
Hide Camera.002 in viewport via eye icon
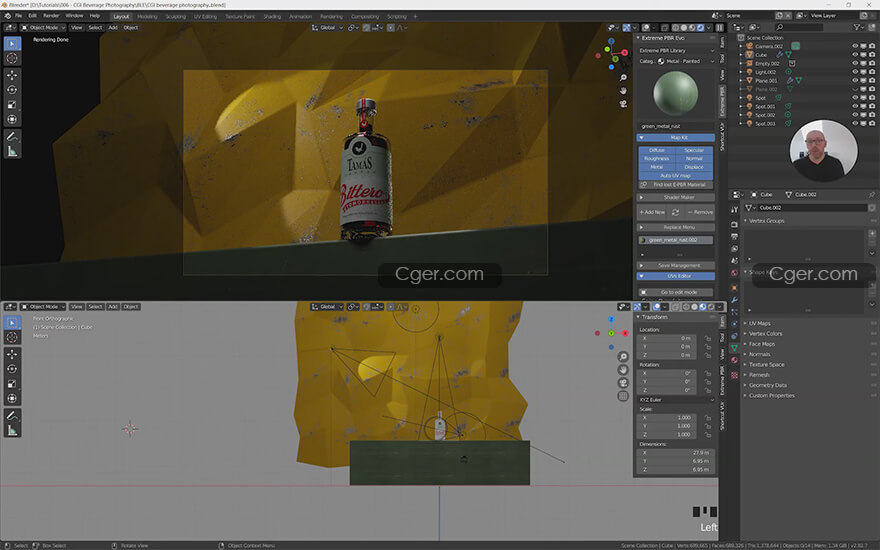855,46
